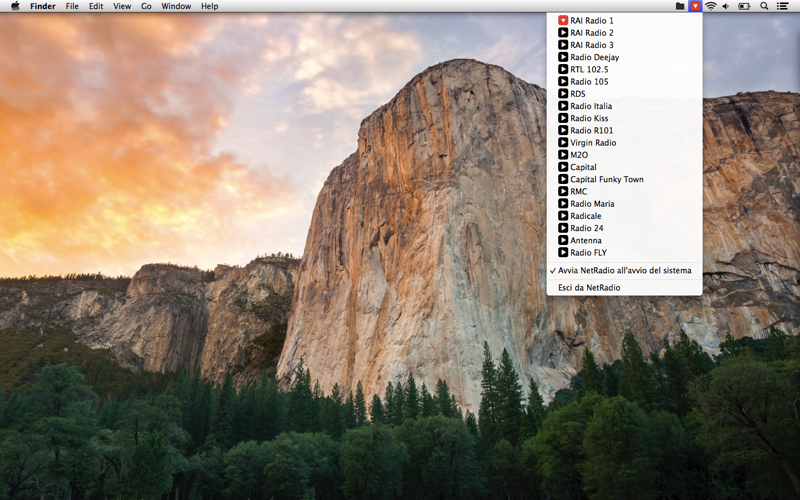Select the M2O station name
Image resolution: width=800 pixels, height=500 pixels.
[579, 155]
